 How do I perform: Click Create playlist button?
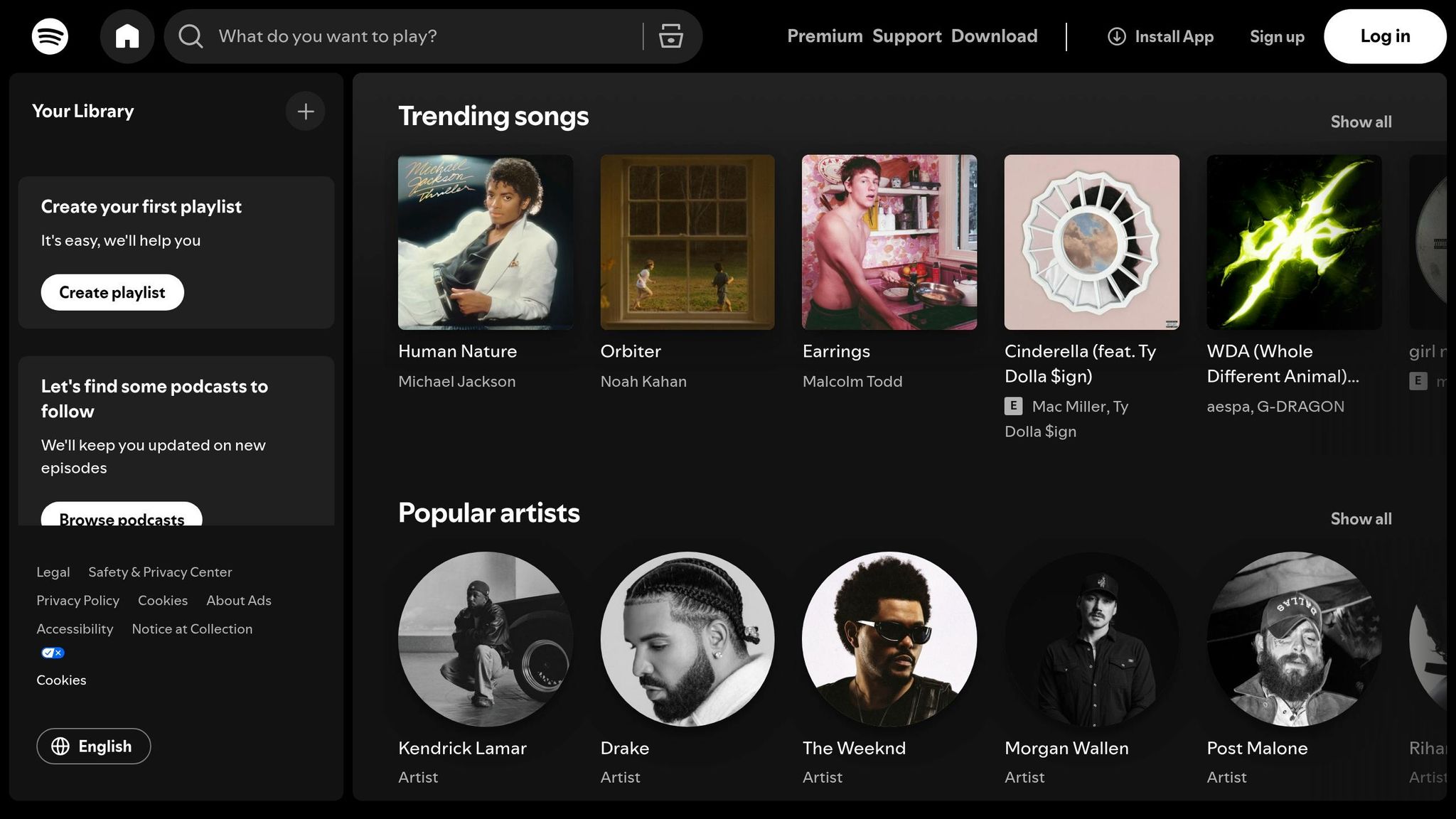[x=112, y=292]
